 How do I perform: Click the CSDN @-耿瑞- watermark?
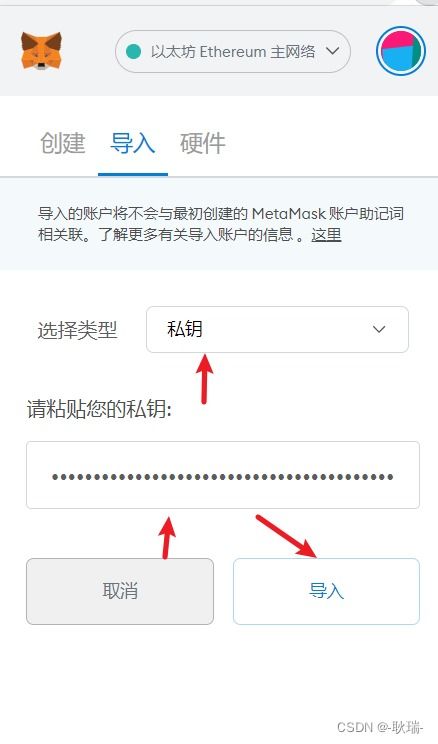click(x=380, y=726)
